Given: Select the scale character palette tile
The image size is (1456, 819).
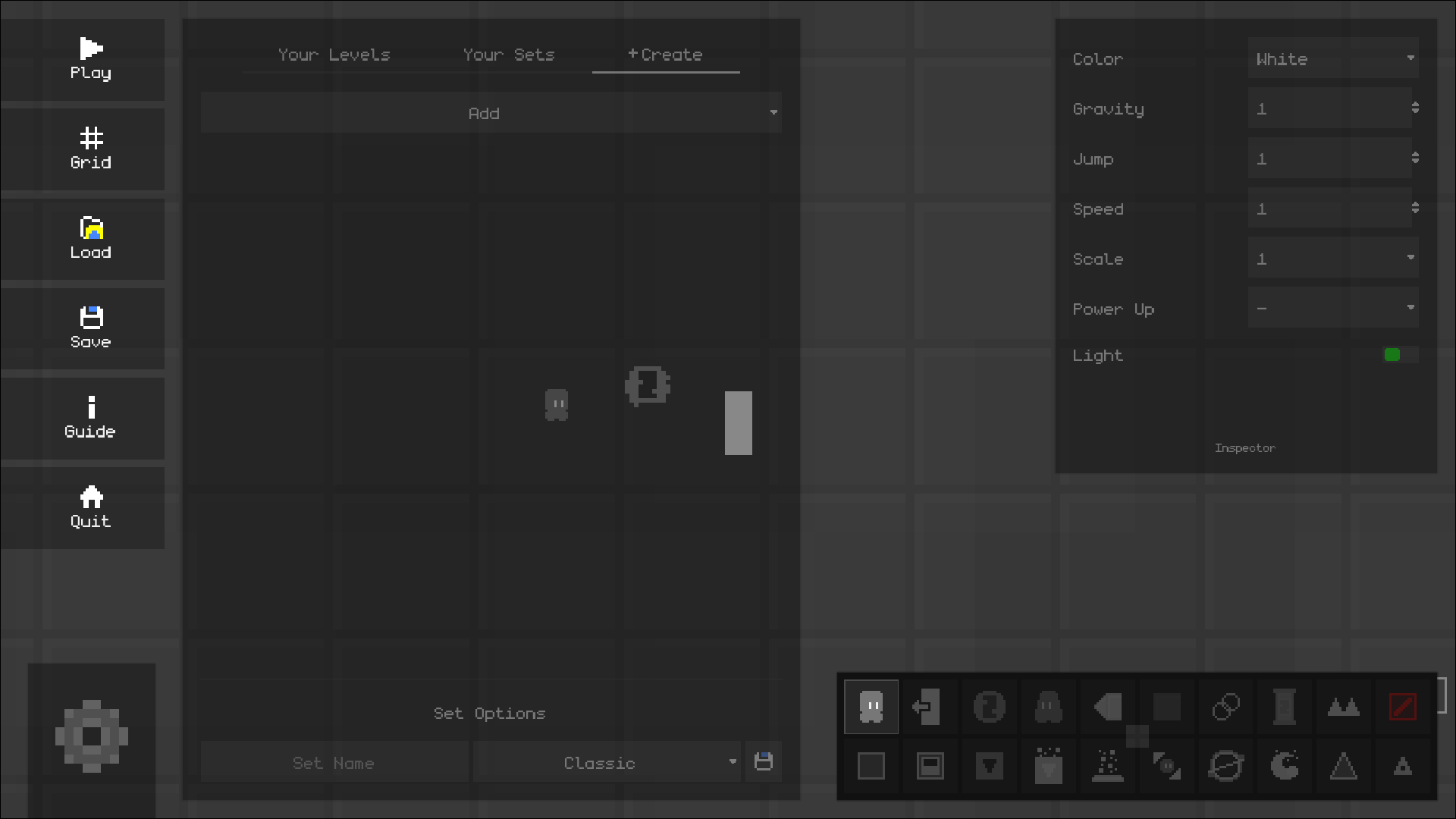Looking at the screenshot, I should tap(1167, 766).
